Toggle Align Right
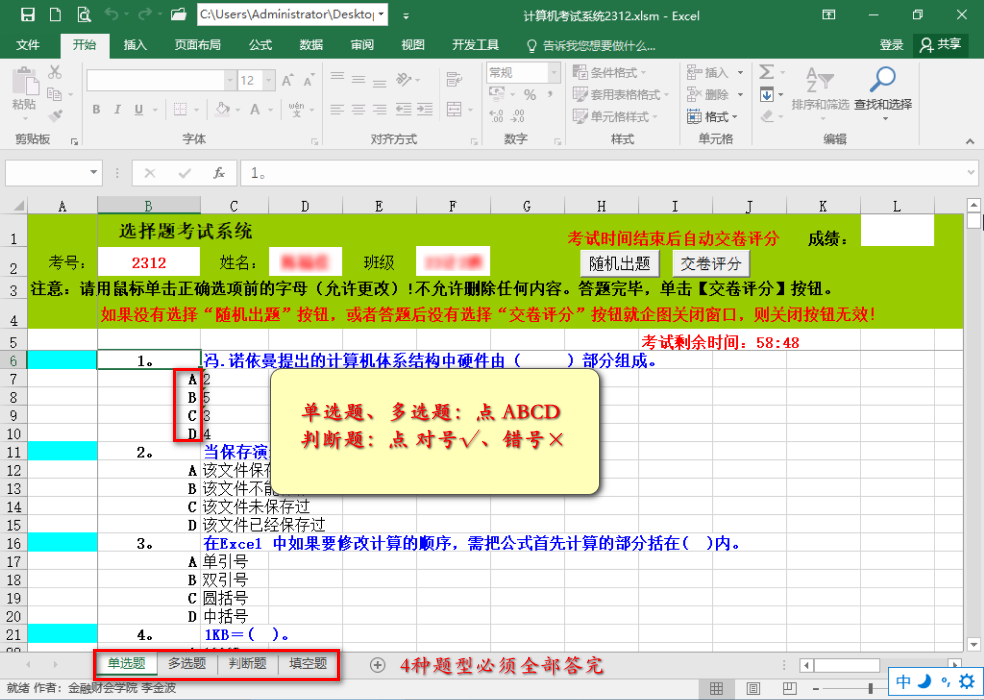Screen dimensions: 984x700 click(380, 109)
